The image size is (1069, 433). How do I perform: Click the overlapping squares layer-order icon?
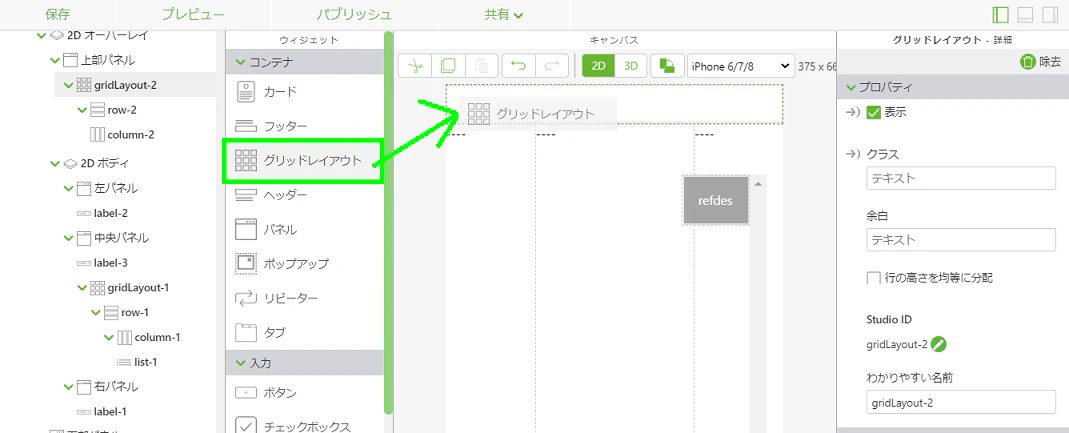[x=667, y=66]
